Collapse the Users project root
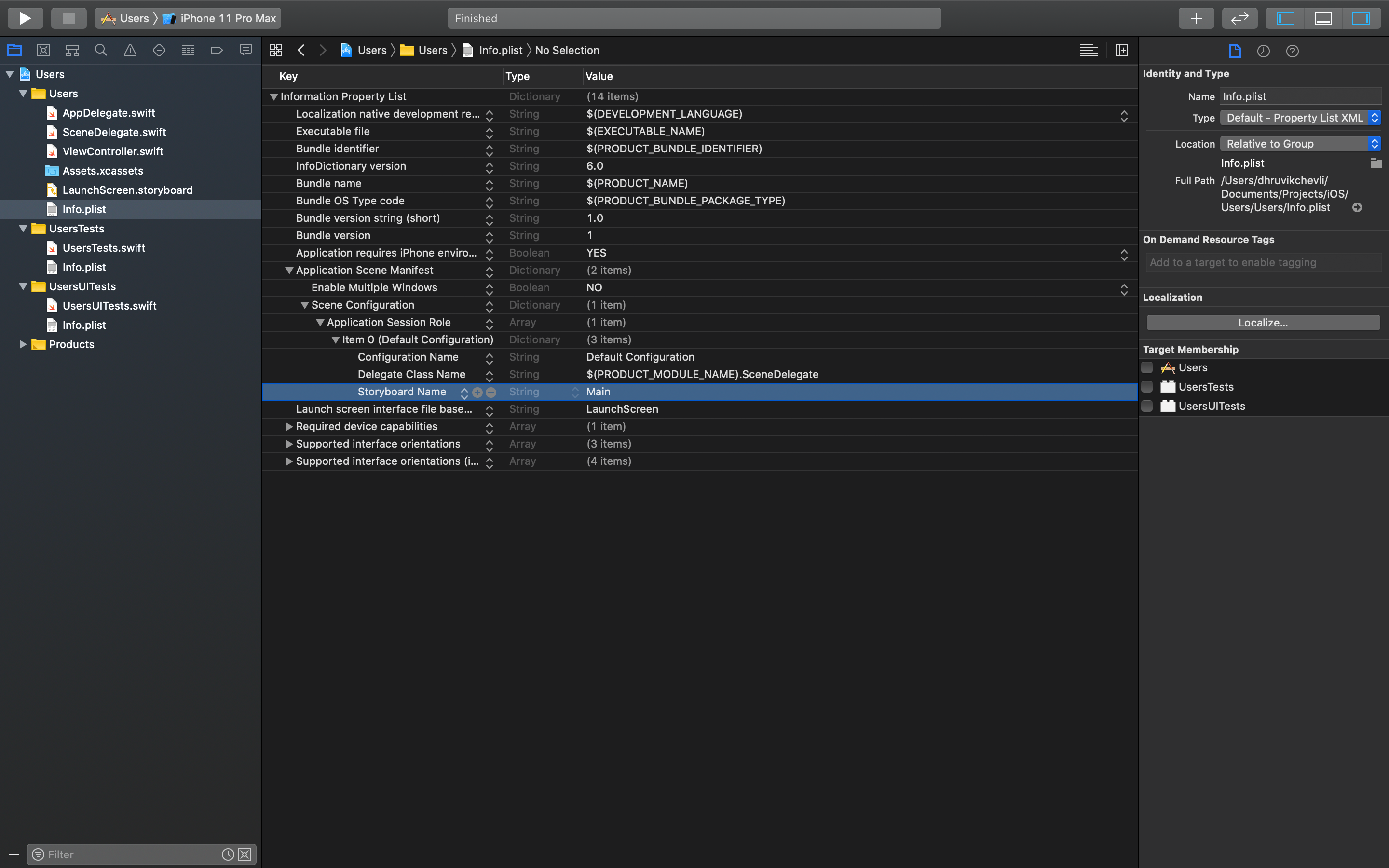1389x868 pixels. tap(10, 74)
